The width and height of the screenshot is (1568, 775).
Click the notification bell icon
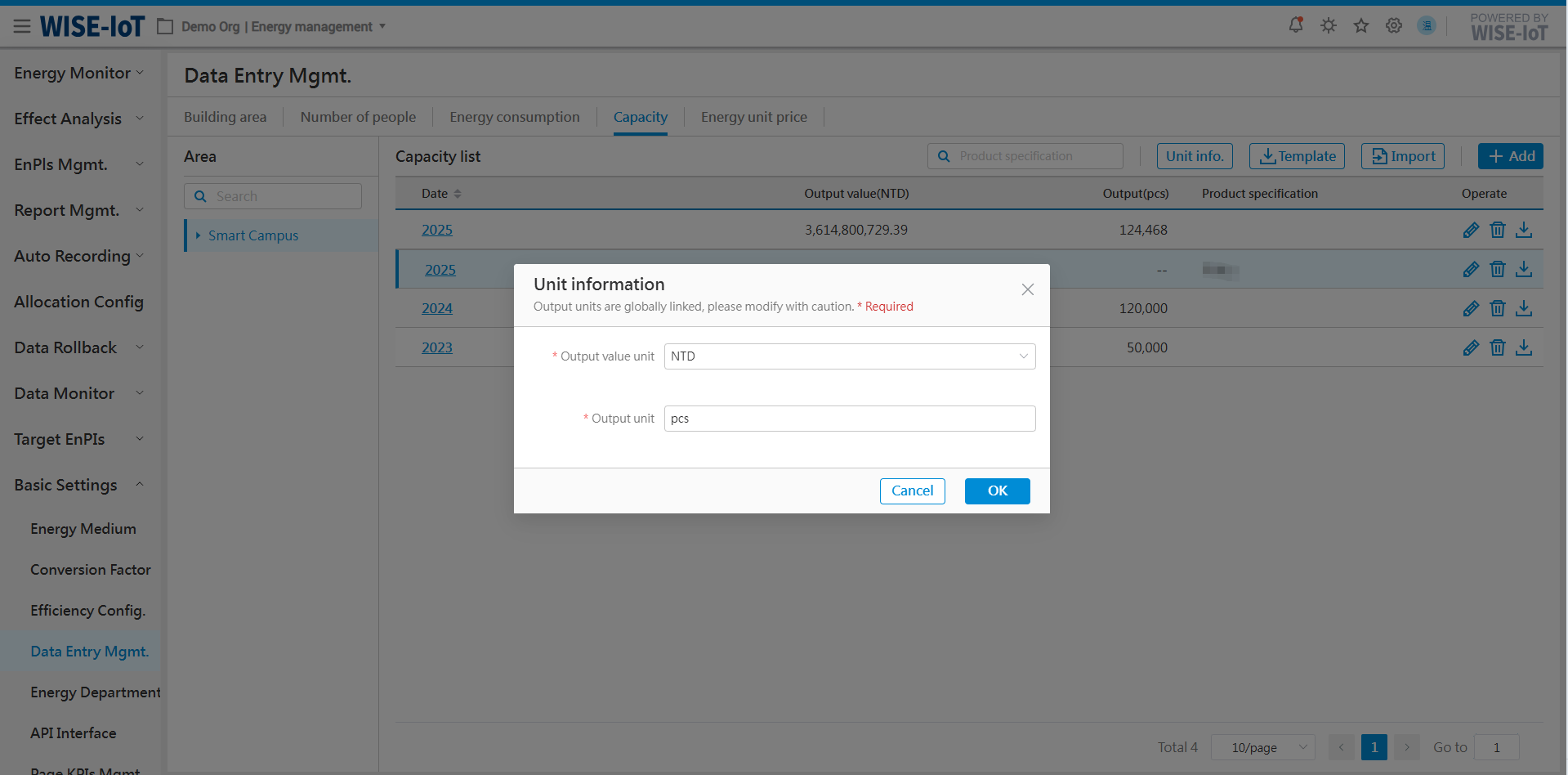click(x=1296, y=25)
